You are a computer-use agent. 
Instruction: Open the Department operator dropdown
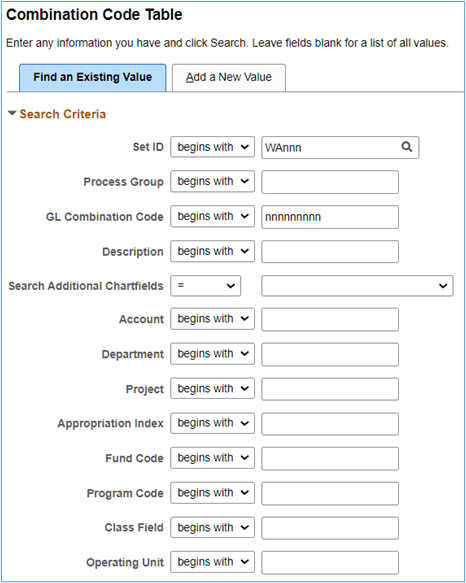pos(212,354)
